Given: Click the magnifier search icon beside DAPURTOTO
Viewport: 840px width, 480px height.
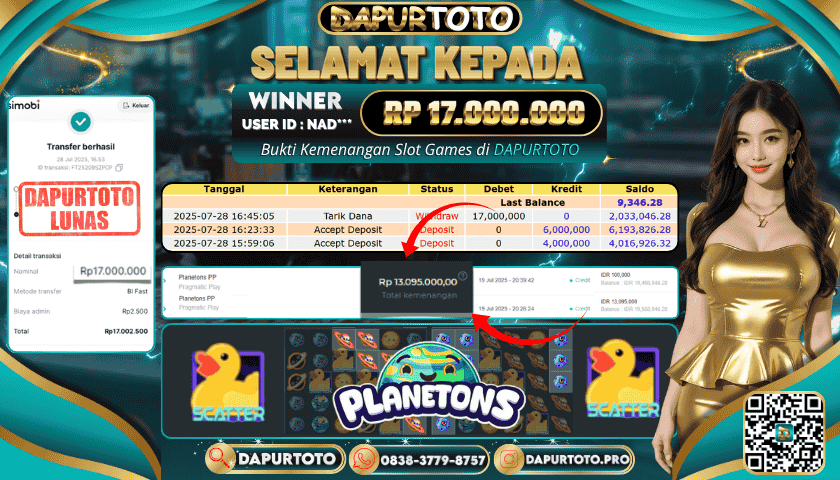Looking at the screenshot, I should coord(220,459).
